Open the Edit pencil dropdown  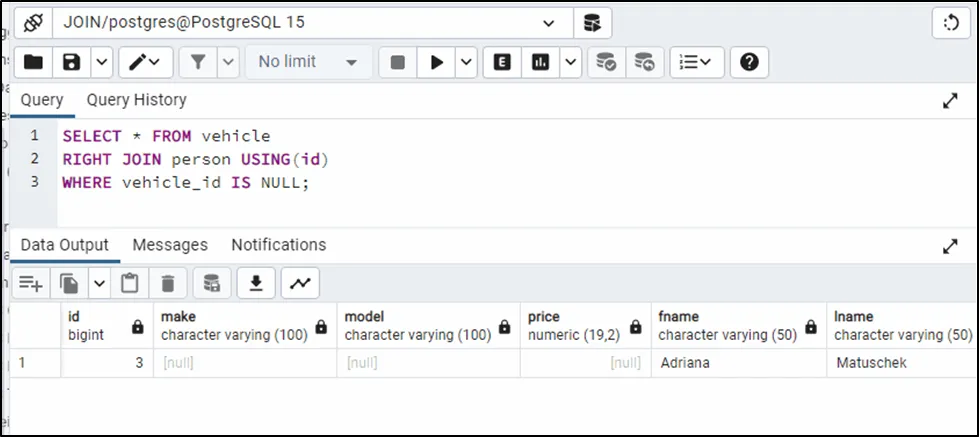tap(146, 62)
